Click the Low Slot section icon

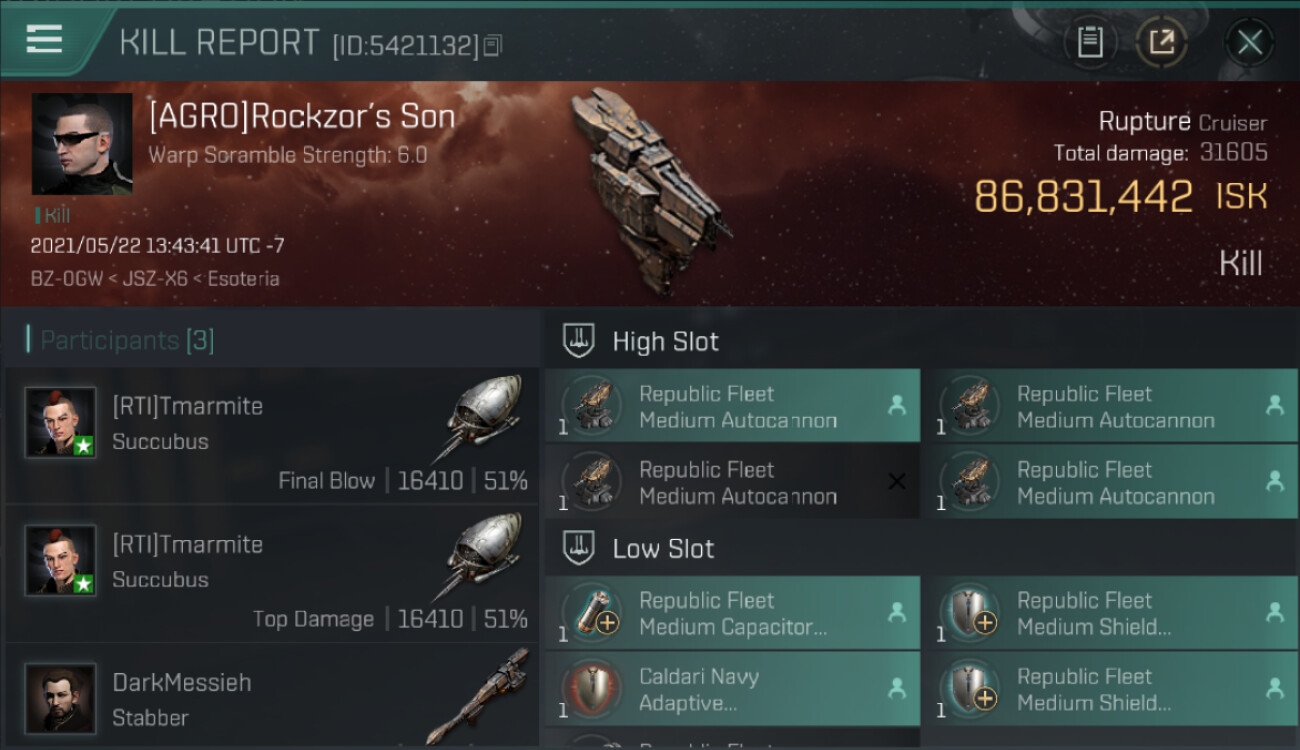580,548
